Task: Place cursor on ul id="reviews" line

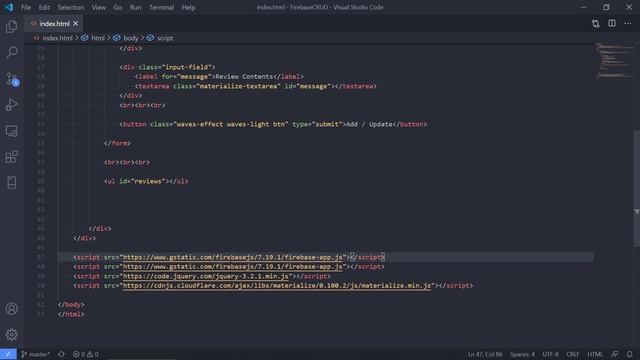Action: [146, 181]
